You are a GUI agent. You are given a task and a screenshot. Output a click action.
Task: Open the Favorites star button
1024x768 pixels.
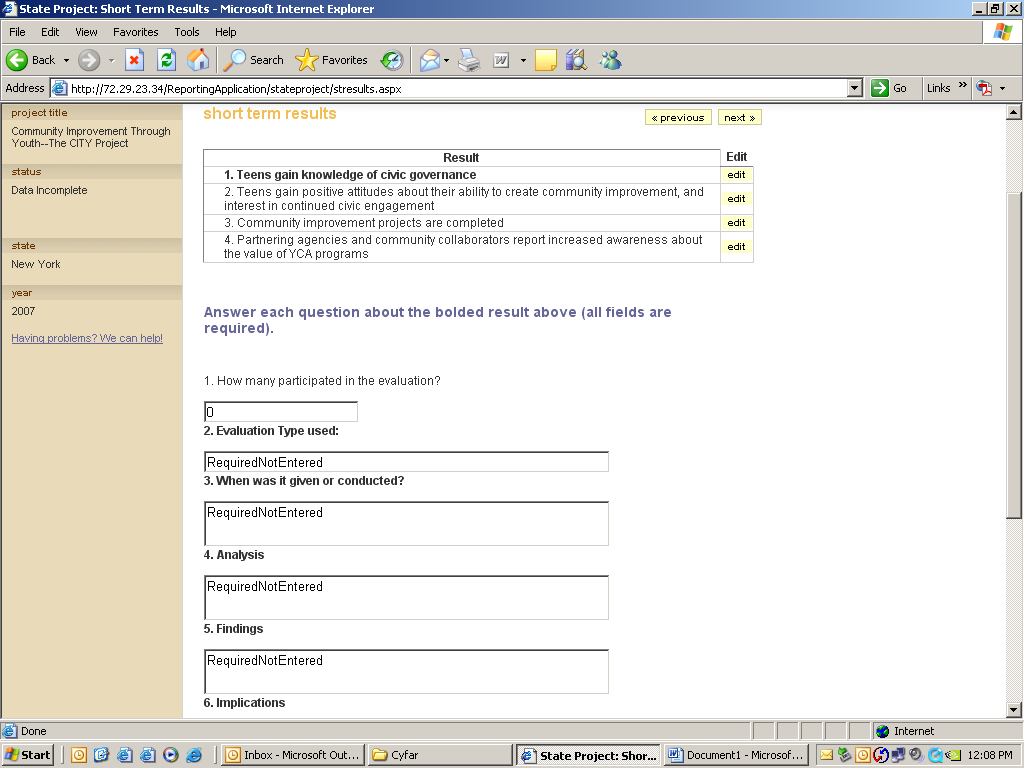coord(333,60)
